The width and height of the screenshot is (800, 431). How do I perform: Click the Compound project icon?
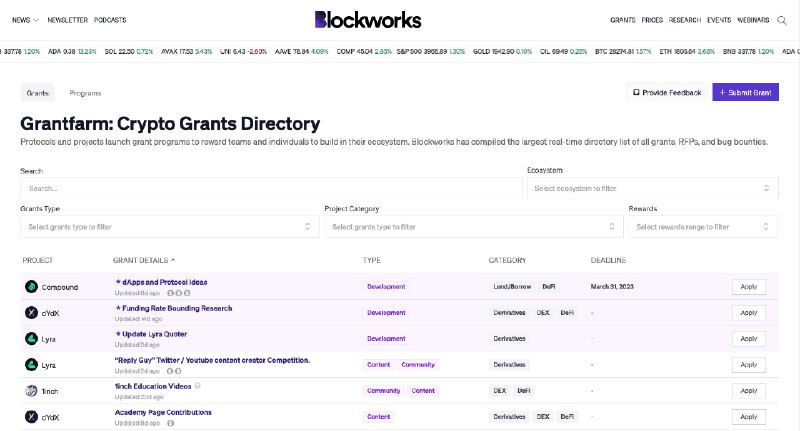point(31,287)
